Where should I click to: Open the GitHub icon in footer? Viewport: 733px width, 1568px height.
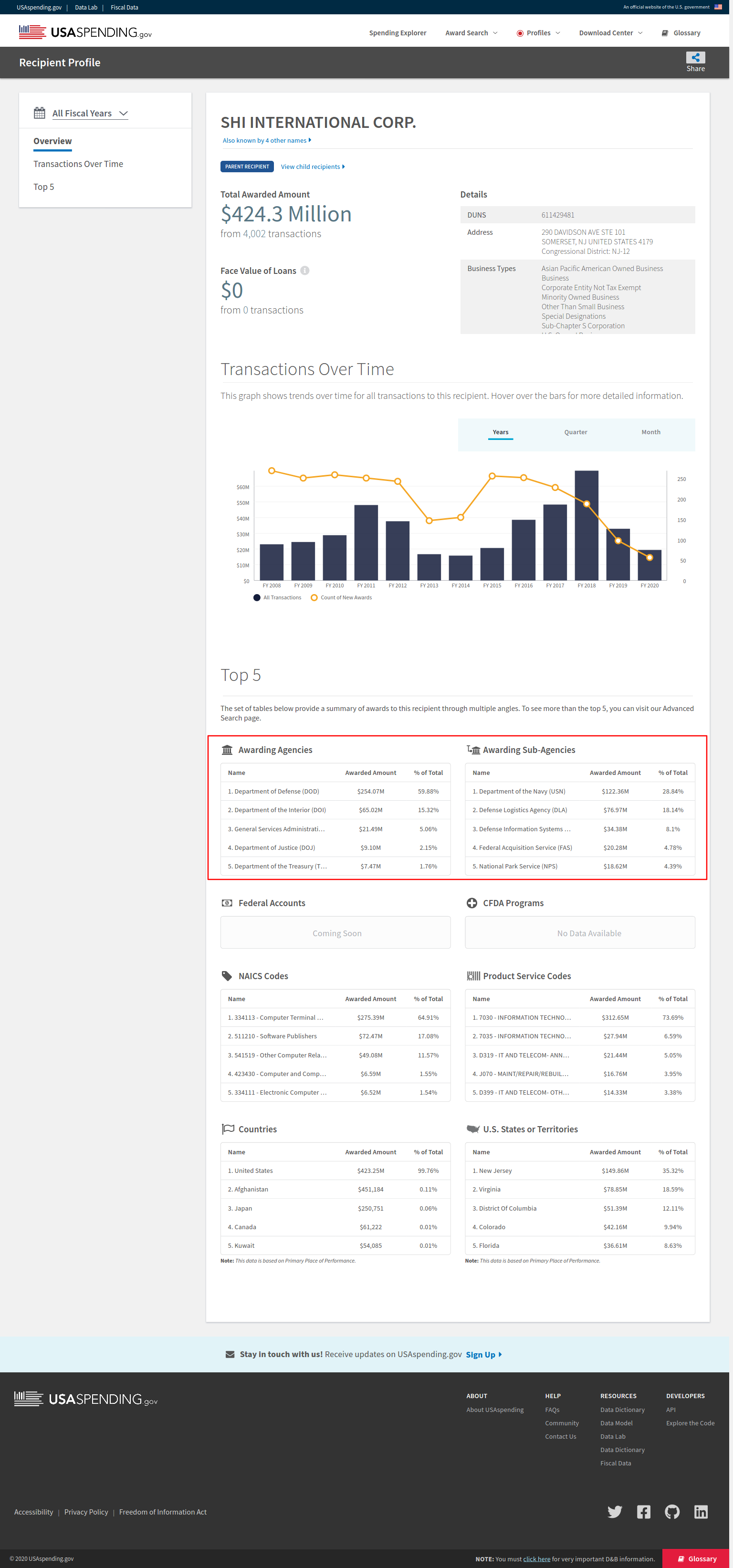[672, 1511]
